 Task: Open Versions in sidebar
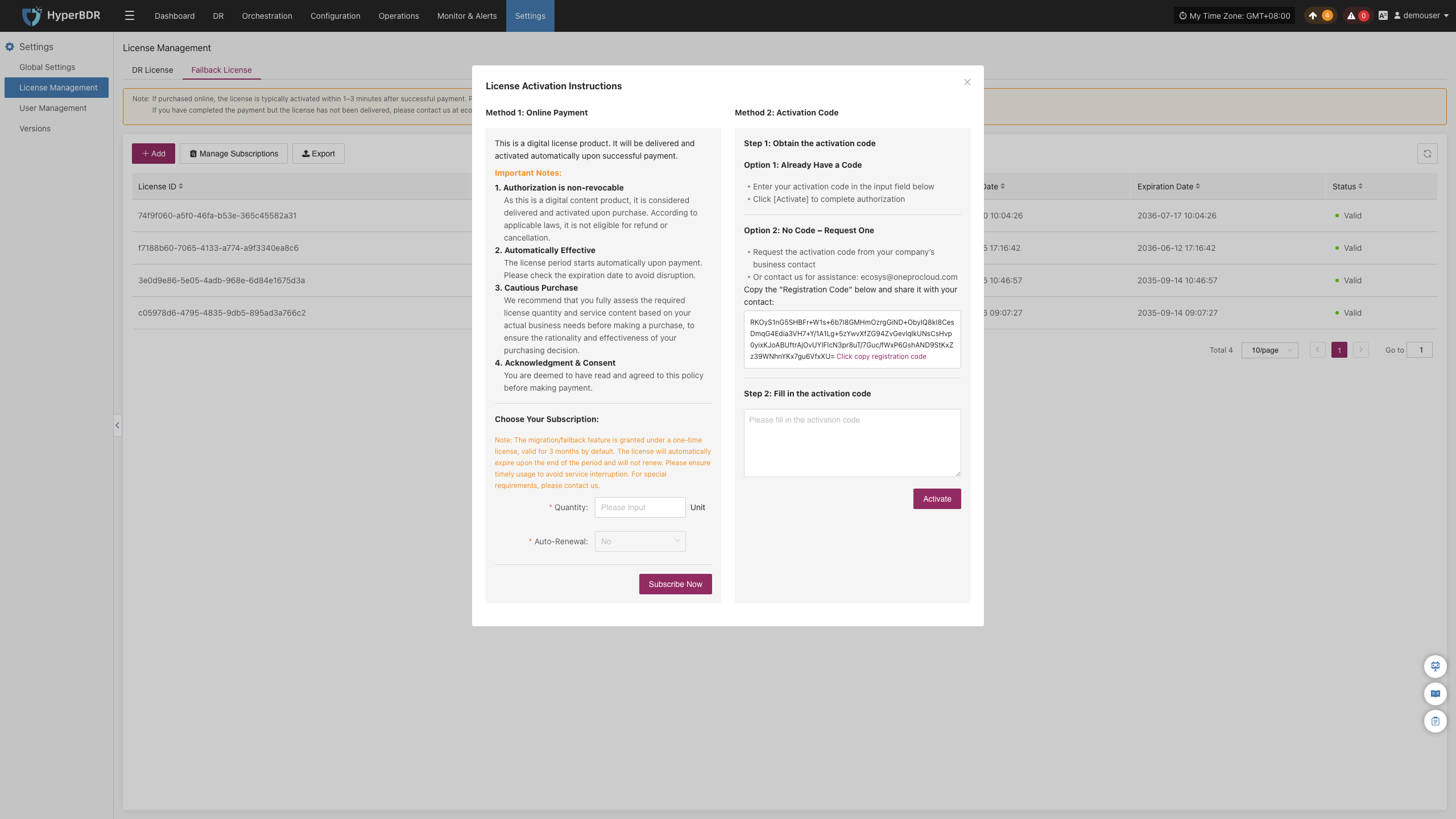click(x=35, y=129)
